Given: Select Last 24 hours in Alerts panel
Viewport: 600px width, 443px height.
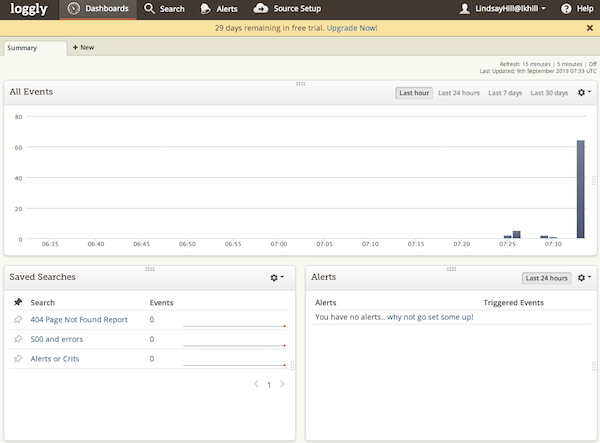Looking at the screenshot, I should (x=546, y=278).
